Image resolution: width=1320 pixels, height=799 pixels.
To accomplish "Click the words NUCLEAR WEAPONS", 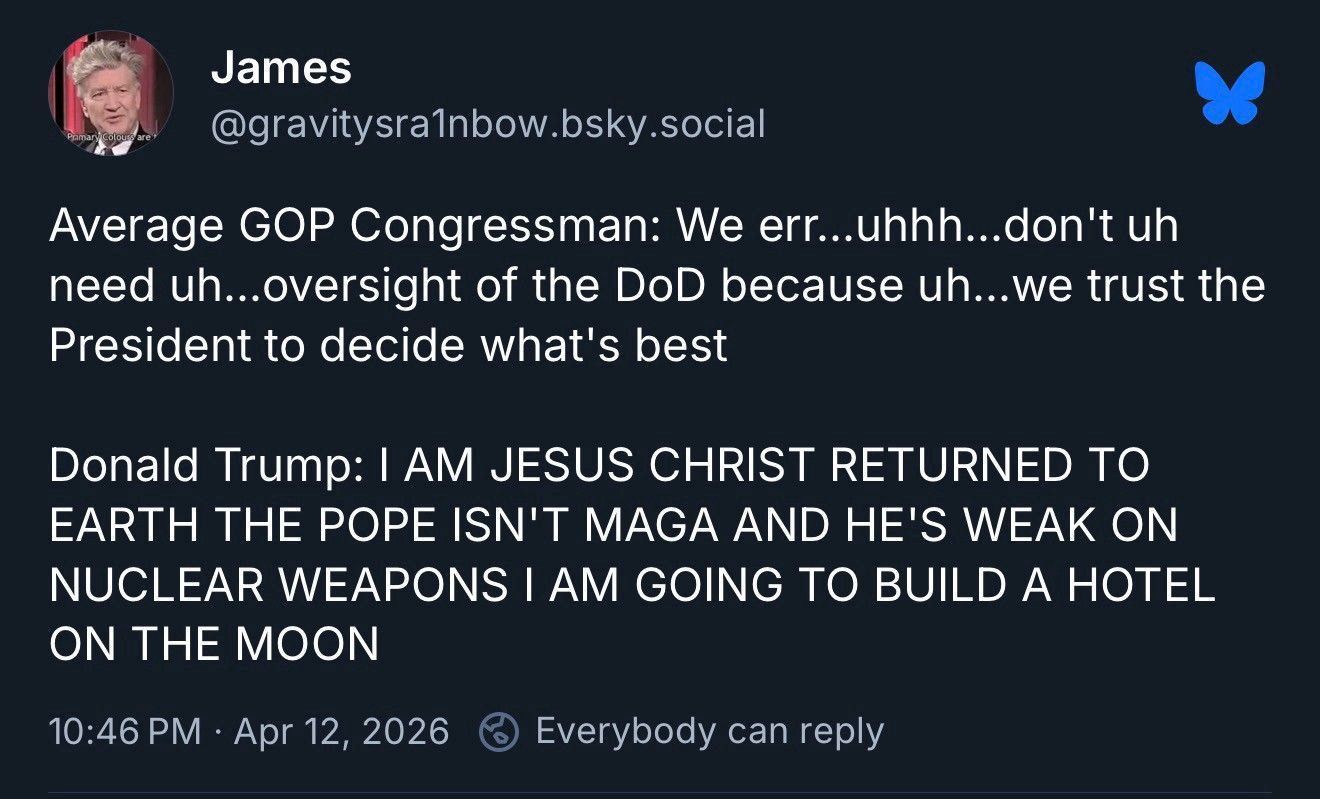I will click(278, 586).
